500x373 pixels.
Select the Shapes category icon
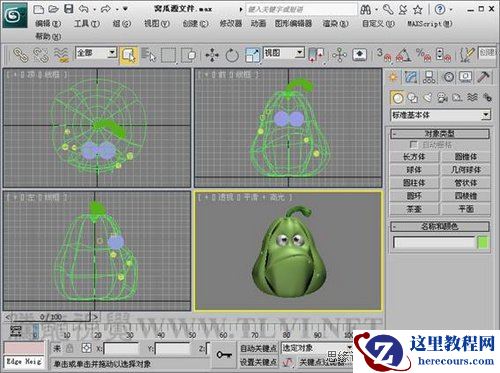tap(413, 98)
